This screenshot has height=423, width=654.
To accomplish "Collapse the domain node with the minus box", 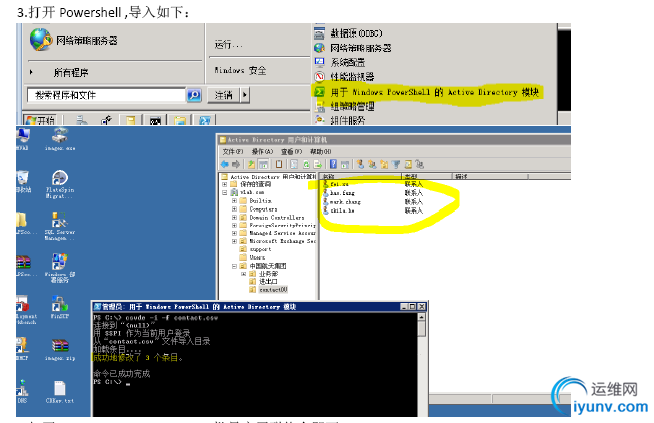I will (x=225, y=192).
